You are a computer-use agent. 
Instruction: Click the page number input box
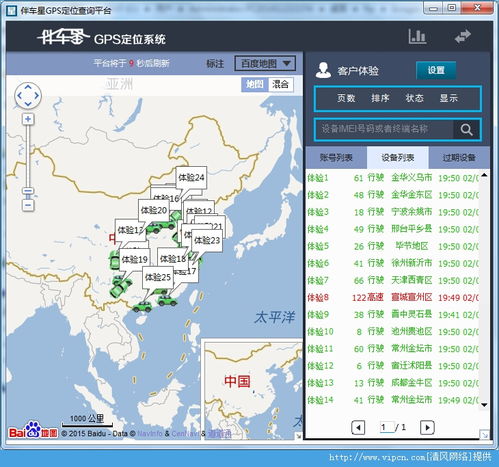[387, 427]
